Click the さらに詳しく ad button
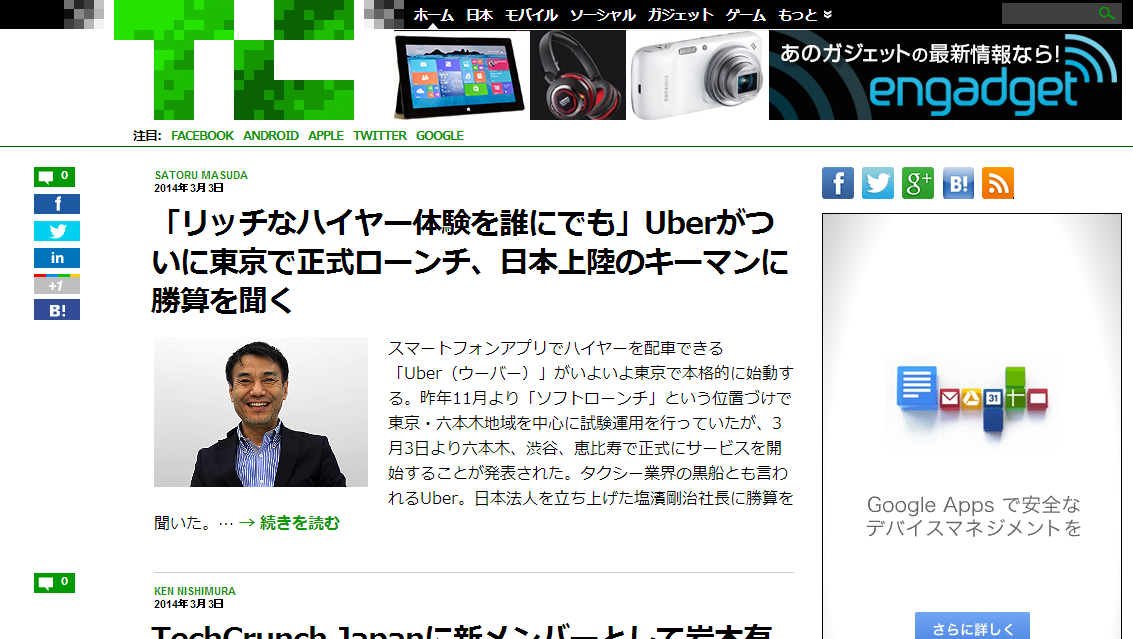 (972, 626)
